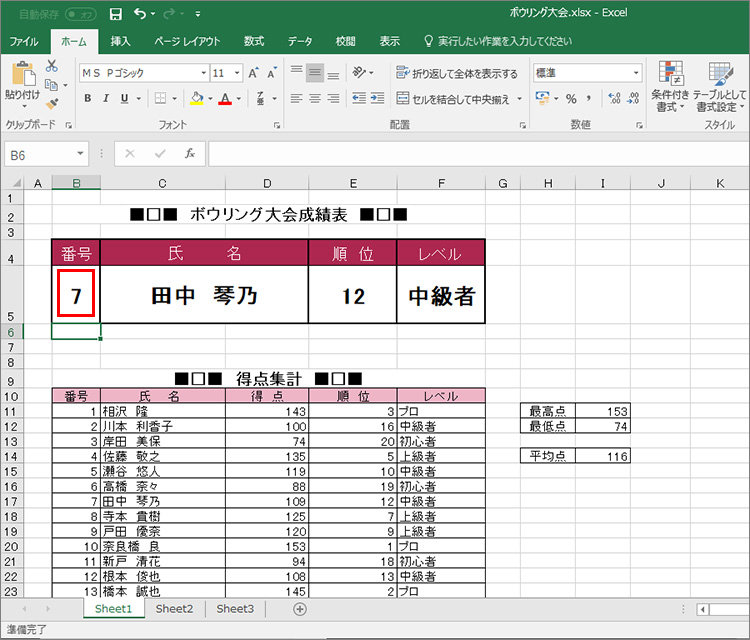Select the Format Painter brush icon
The image size is (750, 640).
[x=52, y=103]
